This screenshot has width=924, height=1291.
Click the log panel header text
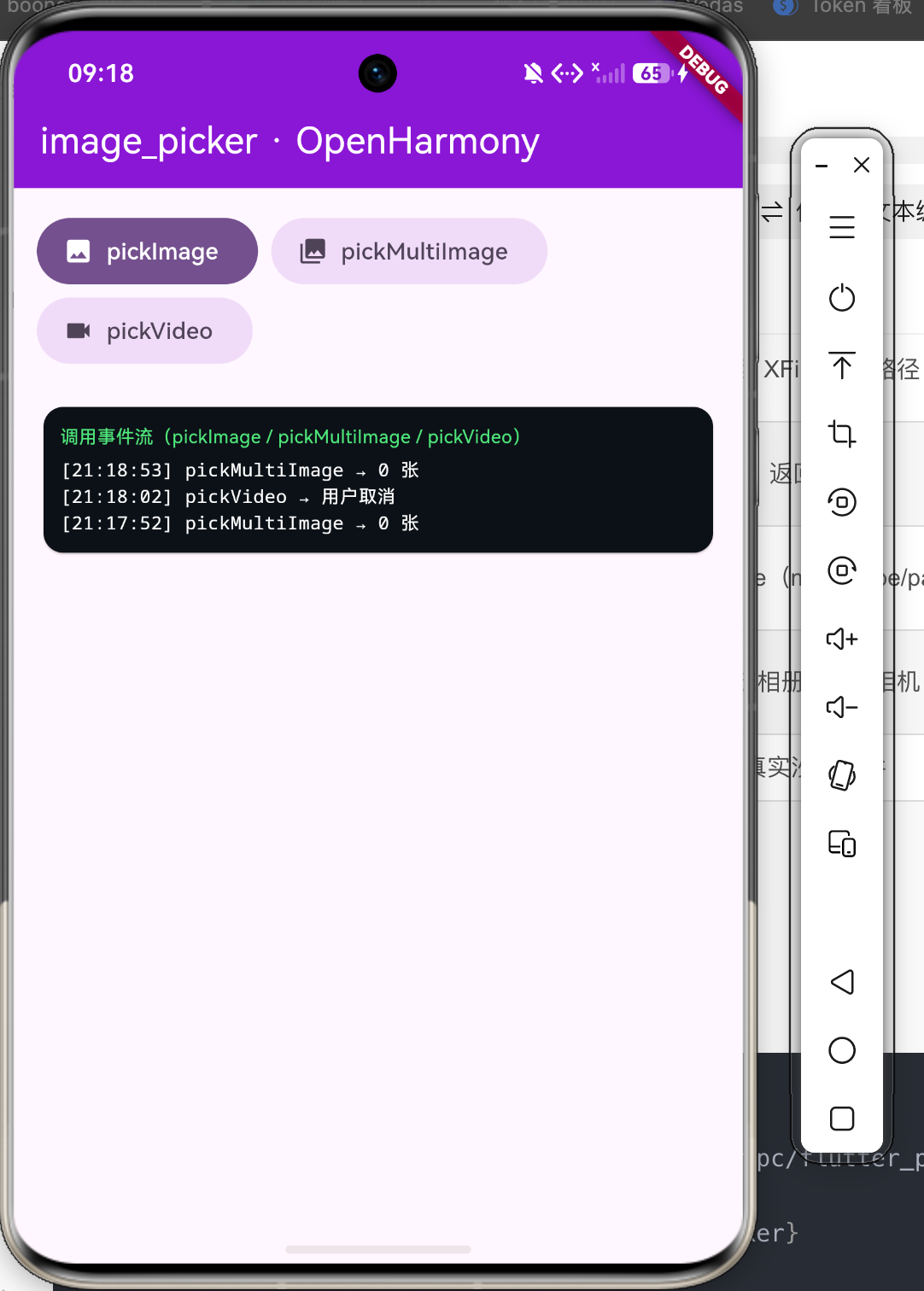pos(290,436)
